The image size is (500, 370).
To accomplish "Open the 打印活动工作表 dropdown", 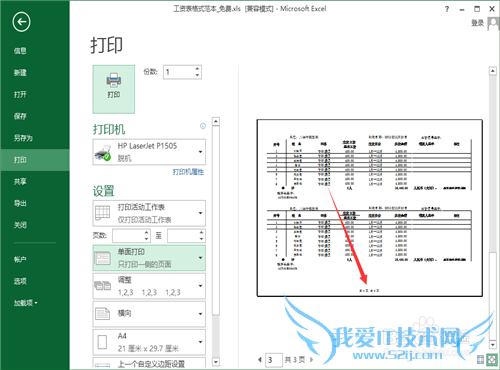I will tap(149, 213).
